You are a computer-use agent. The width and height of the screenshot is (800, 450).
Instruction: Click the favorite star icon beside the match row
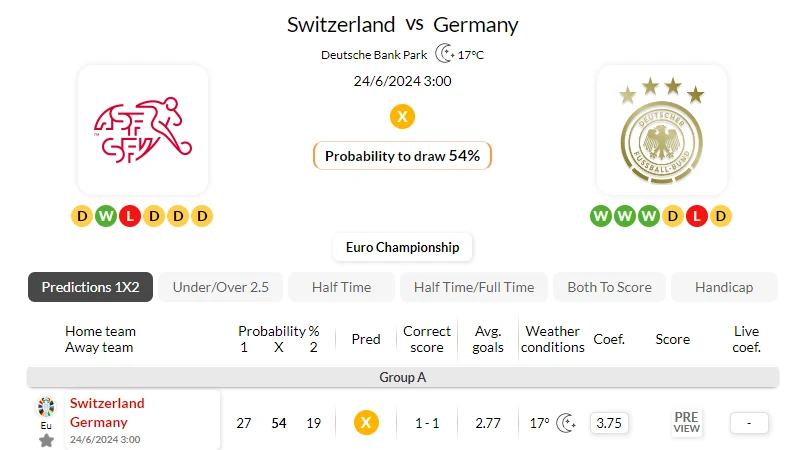[x=46, y=440]
